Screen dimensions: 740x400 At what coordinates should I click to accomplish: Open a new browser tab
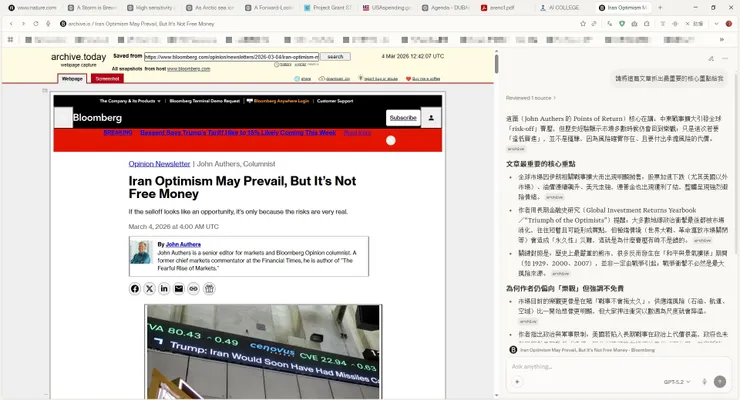point(660,8)
